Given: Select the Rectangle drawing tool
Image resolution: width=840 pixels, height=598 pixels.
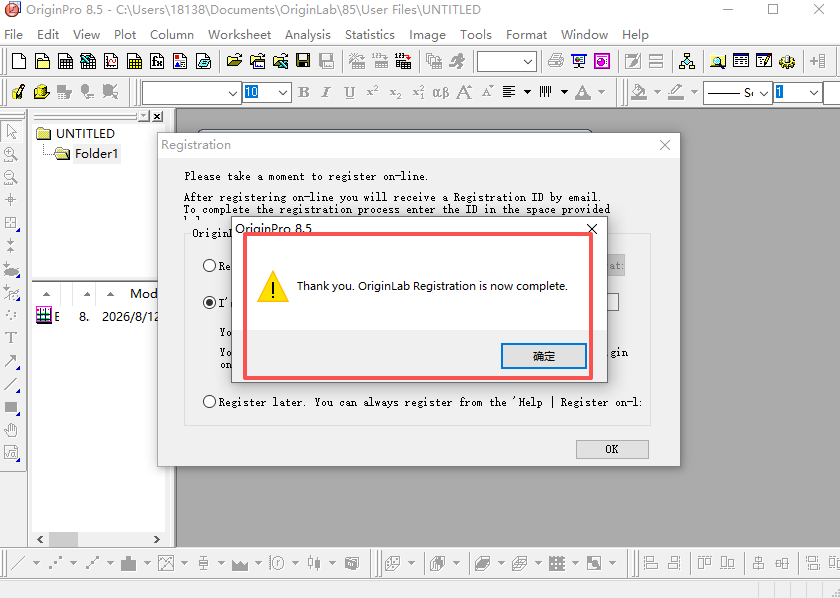Looking at the screenshot, I should point(11,407).
